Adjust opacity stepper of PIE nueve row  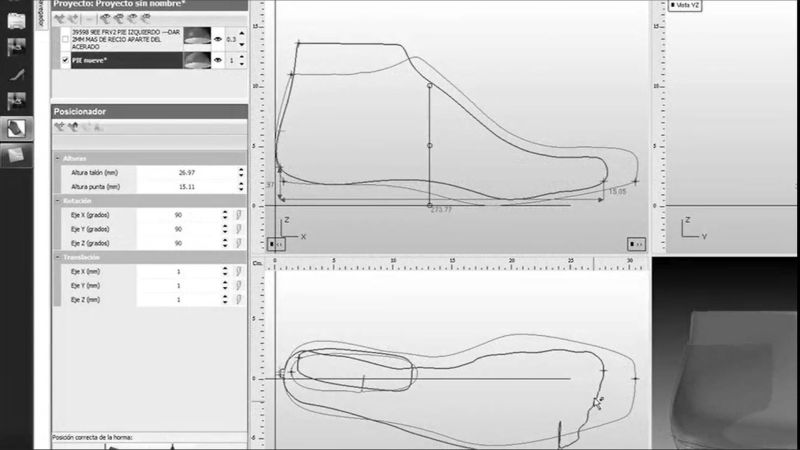point(242,60)
